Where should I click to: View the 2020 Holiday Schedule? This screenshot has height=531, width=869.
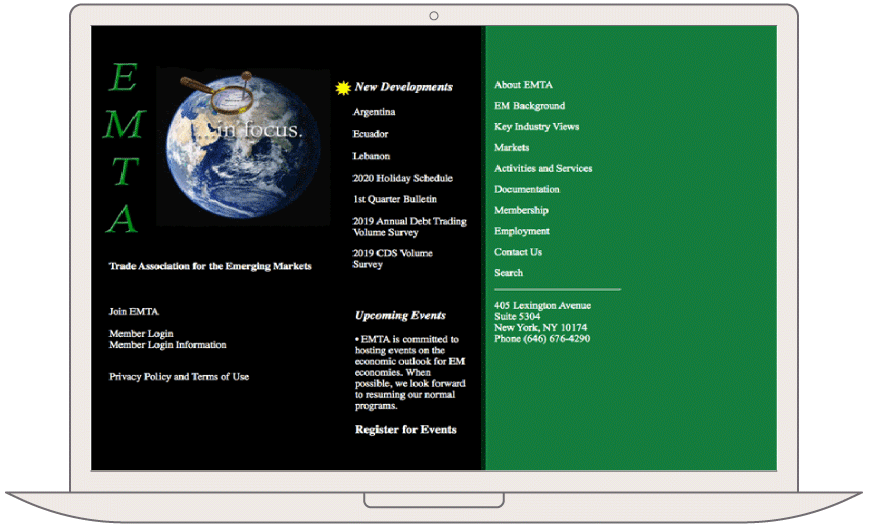(402, 178)
